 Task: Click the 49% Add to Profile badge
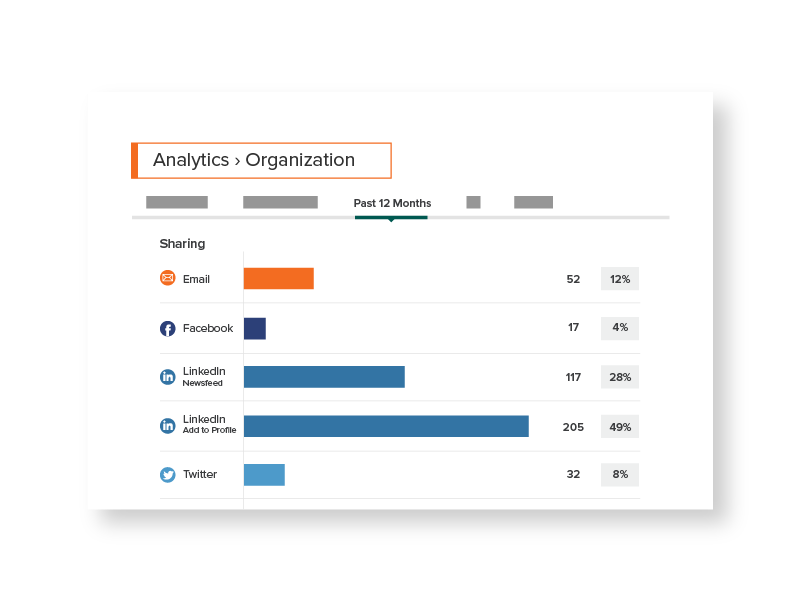(620, 426)
